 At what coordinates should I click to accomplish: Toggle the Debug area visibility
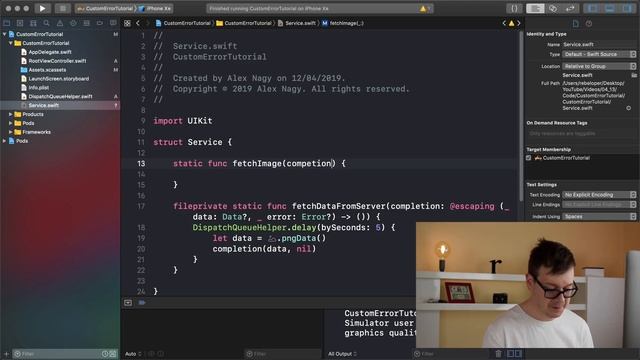point(610,8)
